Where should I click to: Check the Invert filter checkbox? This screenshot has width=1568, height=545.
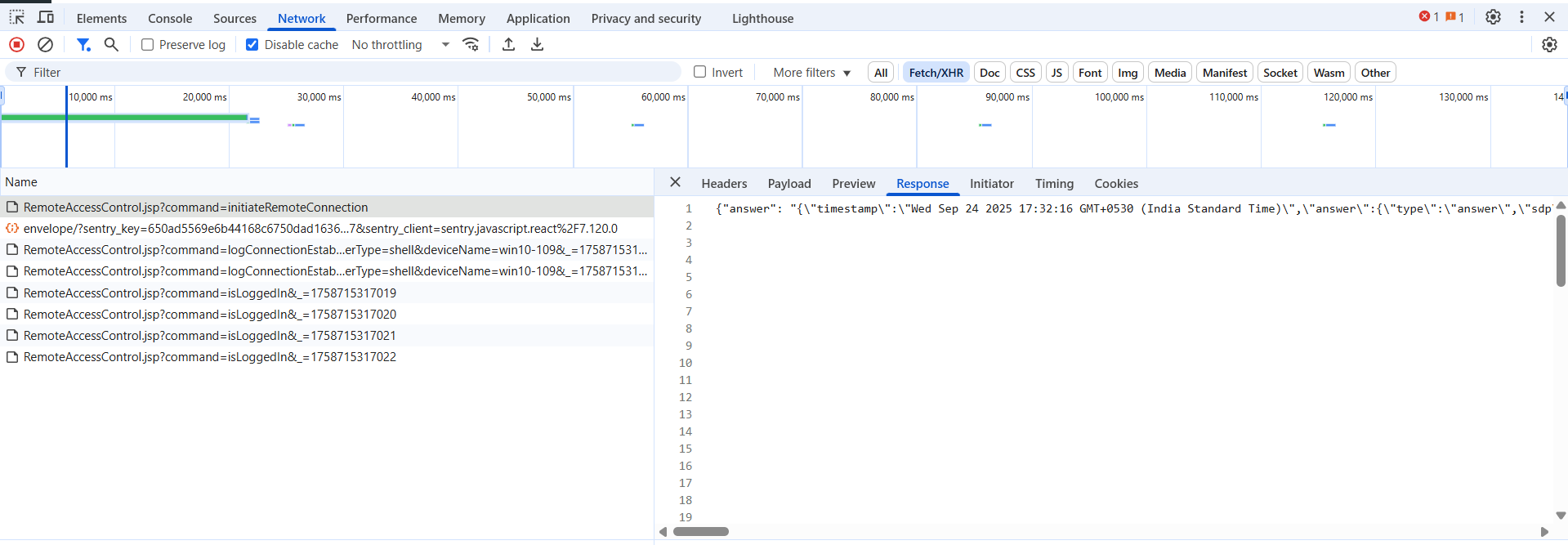pyautogui.click(x=700, y=72)
